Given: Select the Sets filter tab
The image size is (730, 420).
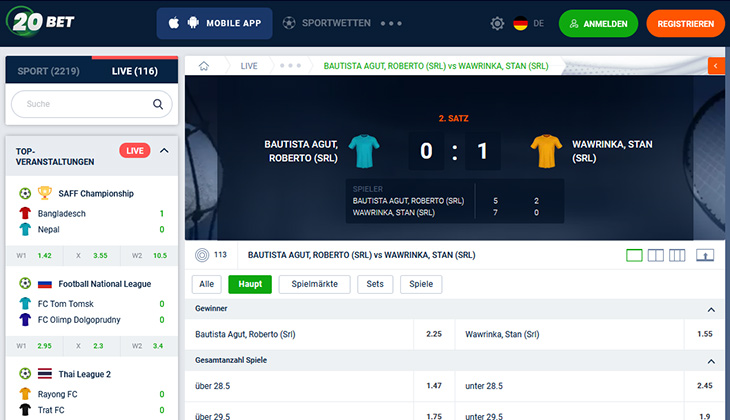Looking at the screenshot, I should (375, 284).
